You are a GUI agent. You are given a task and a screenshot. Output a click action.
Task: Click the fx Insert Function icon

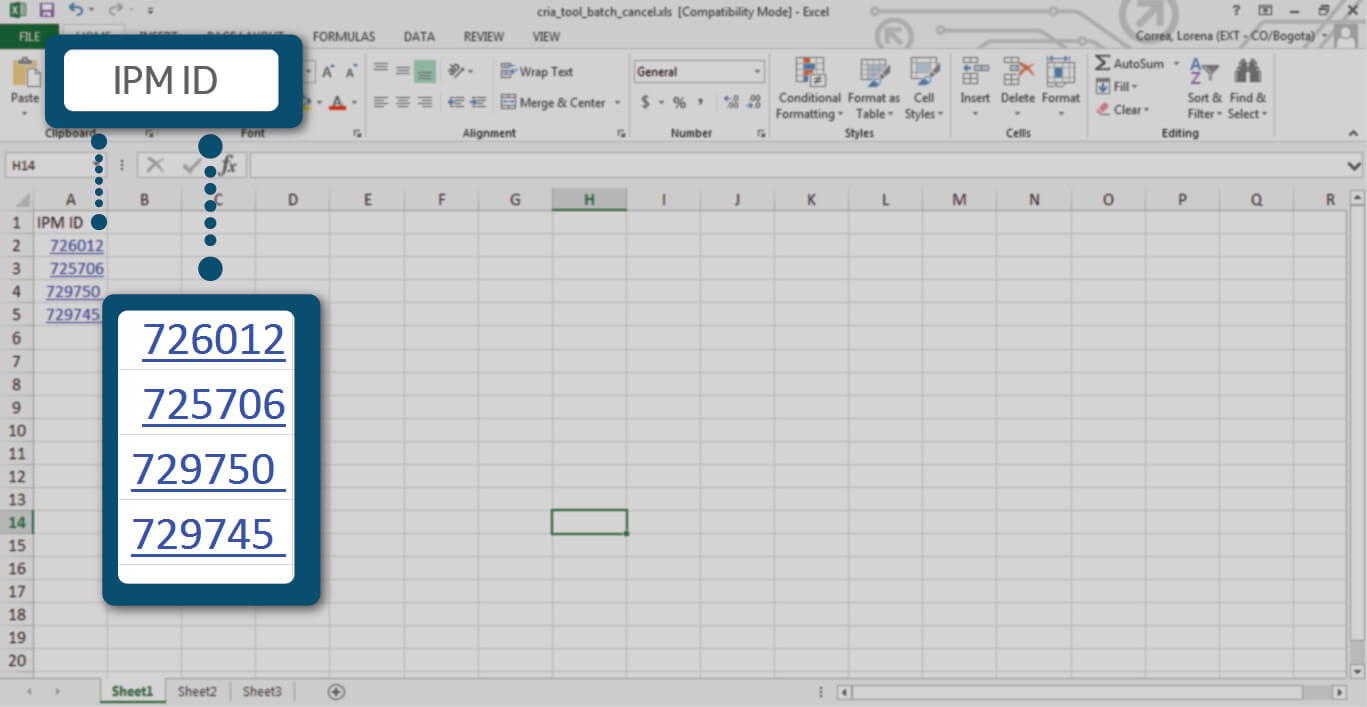coord(228,165)
